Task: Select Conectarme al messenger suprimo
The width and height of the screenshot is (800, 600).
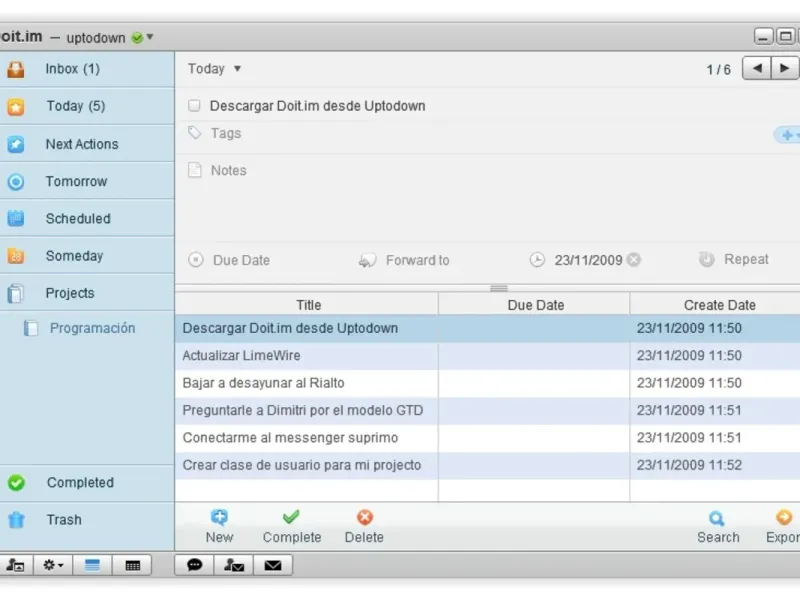Action: coord(488,438)
